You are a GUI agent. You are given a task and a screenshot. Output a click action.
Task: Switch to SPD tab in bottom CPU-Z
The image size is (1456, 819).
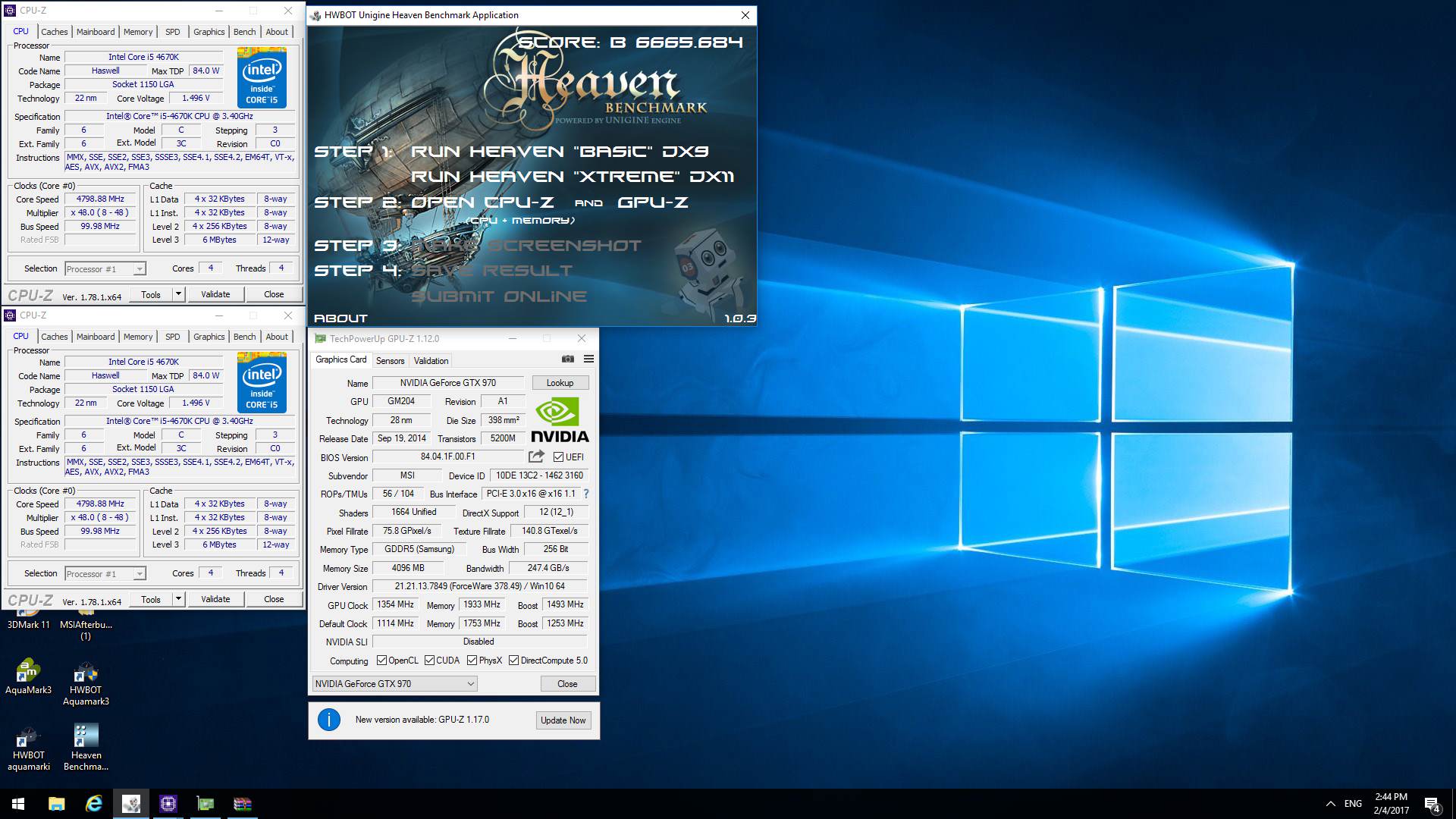click(x=173, y=337)
